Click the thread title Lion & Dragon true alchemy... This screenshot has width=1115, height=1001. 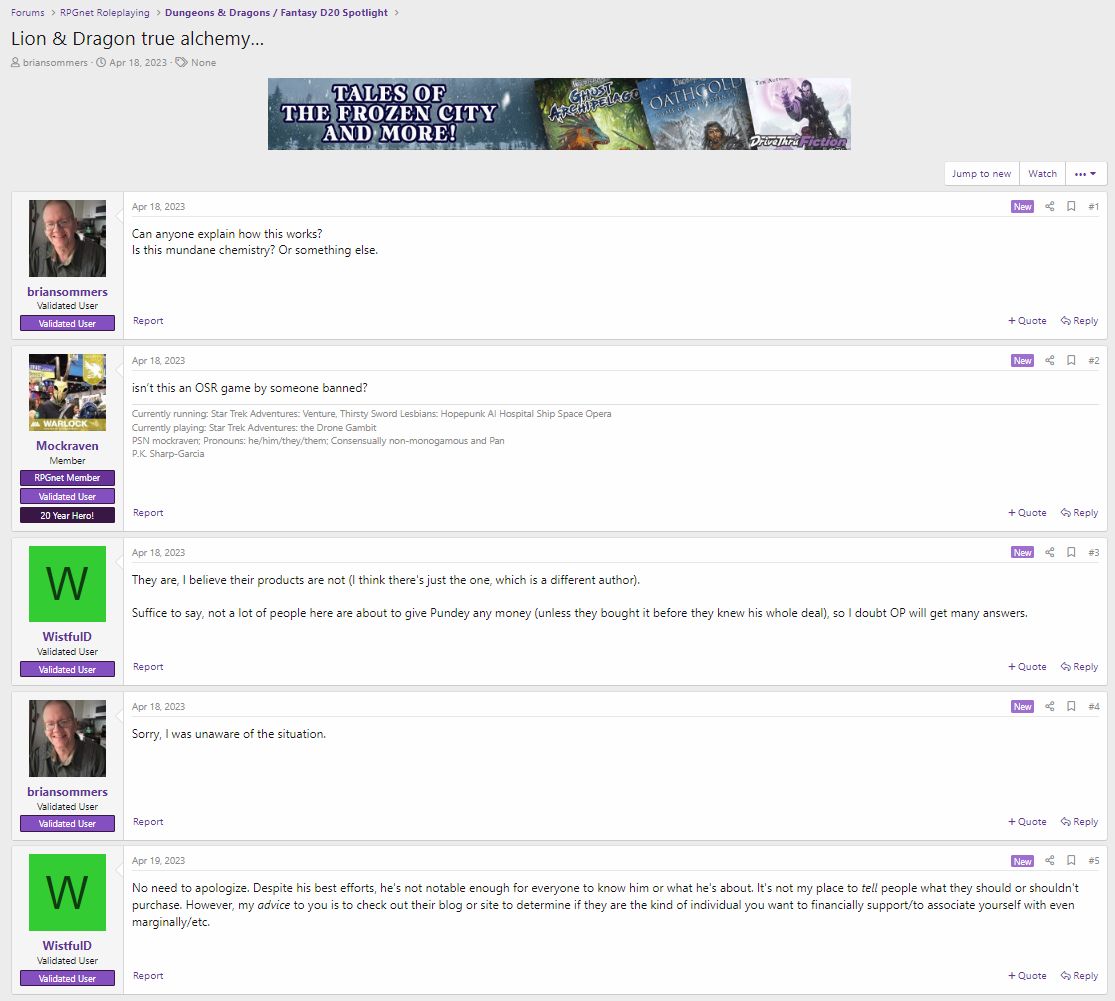point(137,38)
